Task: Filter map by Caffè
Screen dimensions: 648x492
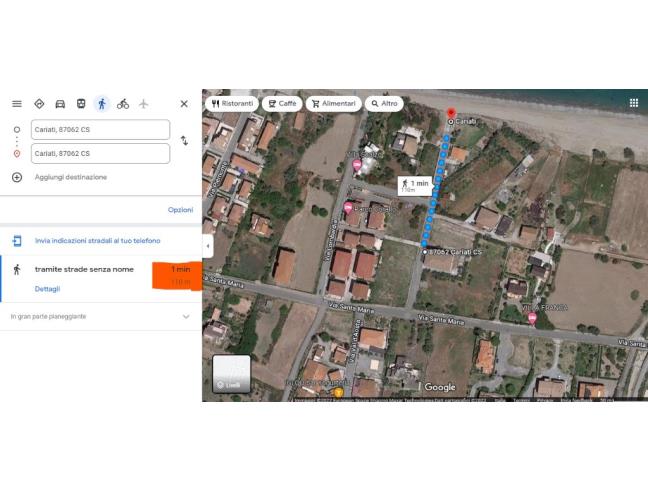Action: (x=282, y=103)
